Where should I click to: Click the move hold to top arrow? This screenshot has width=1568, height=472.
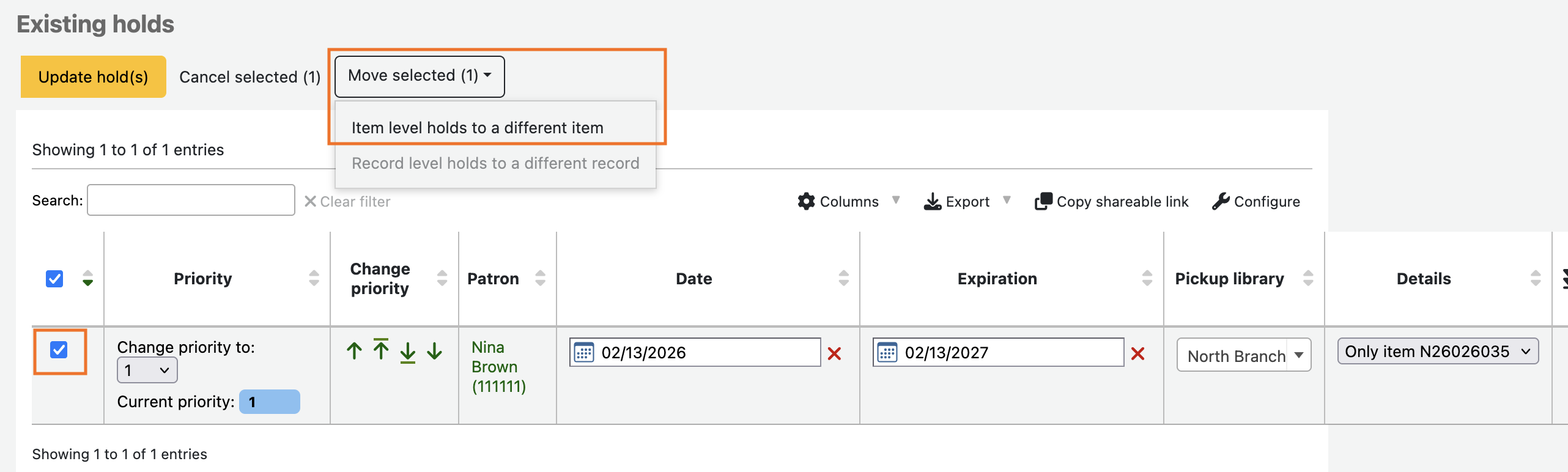click(381, 350)
